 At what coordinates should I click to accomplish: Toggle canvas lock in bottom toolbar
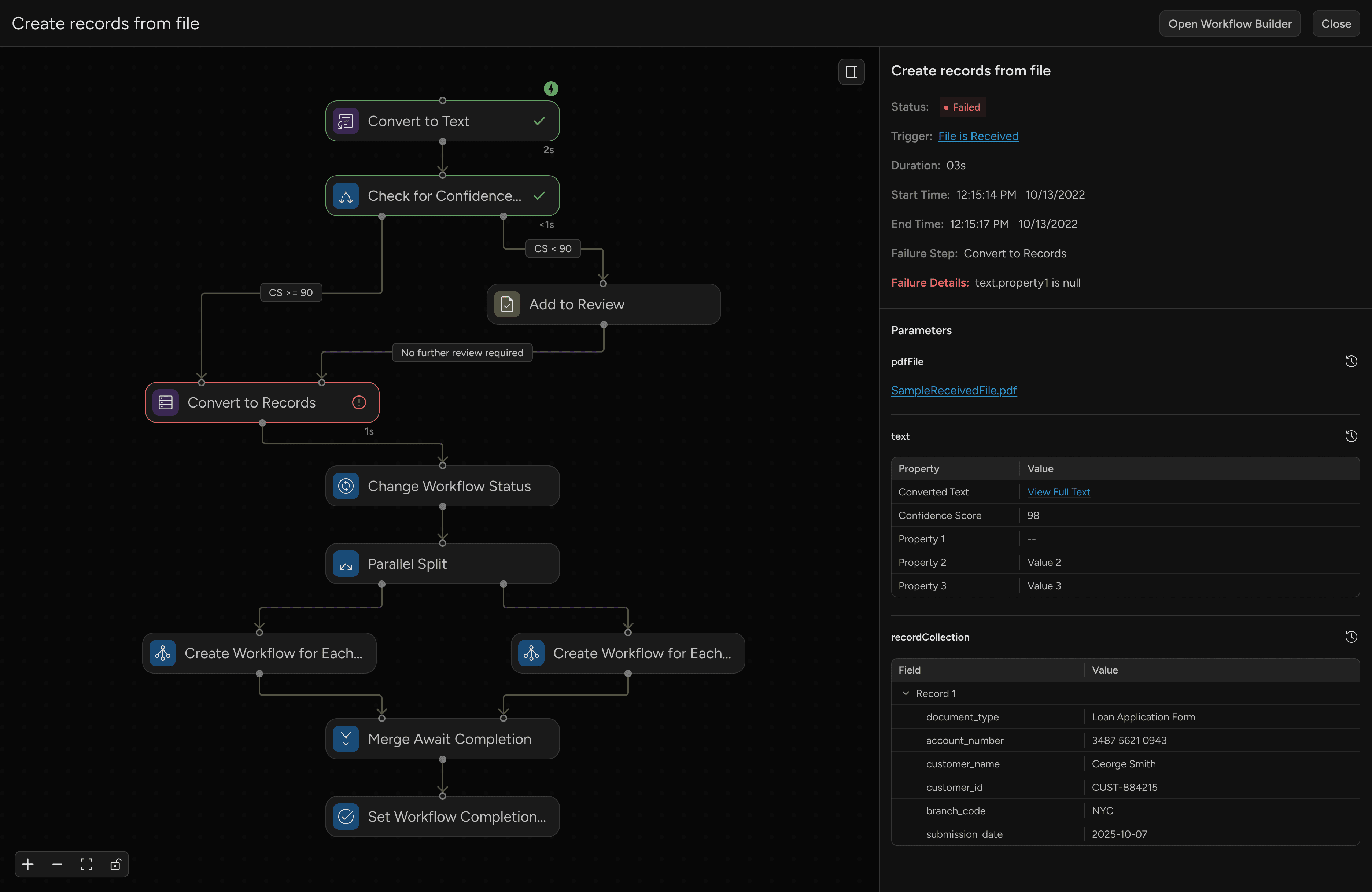point(116,864)
